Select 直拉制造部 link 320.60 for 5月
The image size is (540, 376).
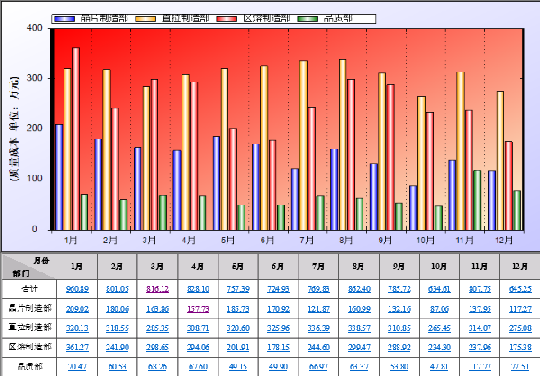point(238,328)
